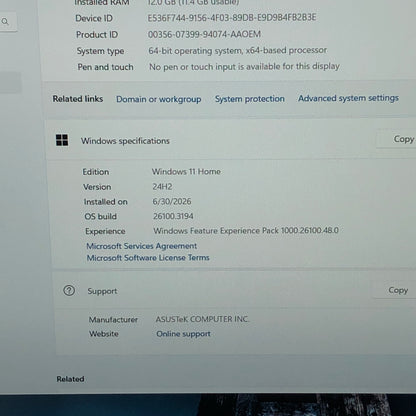
Task: Select the text 64-bit operating system, x64-based processor
Action: (238, 51)
